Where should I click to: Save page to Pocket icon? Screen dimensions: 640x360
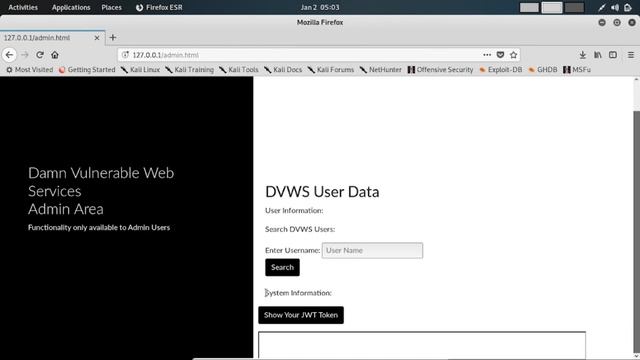click(500, 55)
